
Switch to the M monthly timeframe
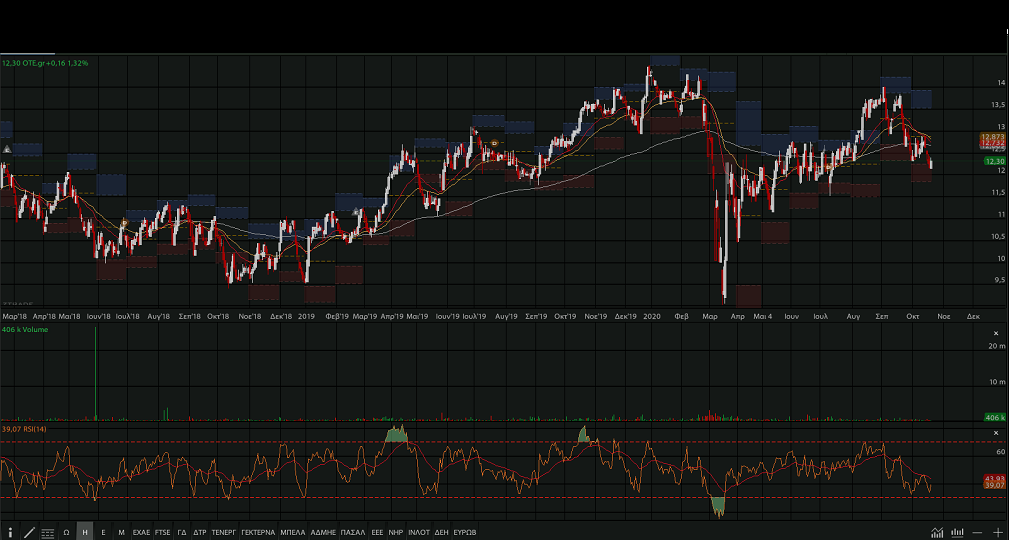[121, 532]
